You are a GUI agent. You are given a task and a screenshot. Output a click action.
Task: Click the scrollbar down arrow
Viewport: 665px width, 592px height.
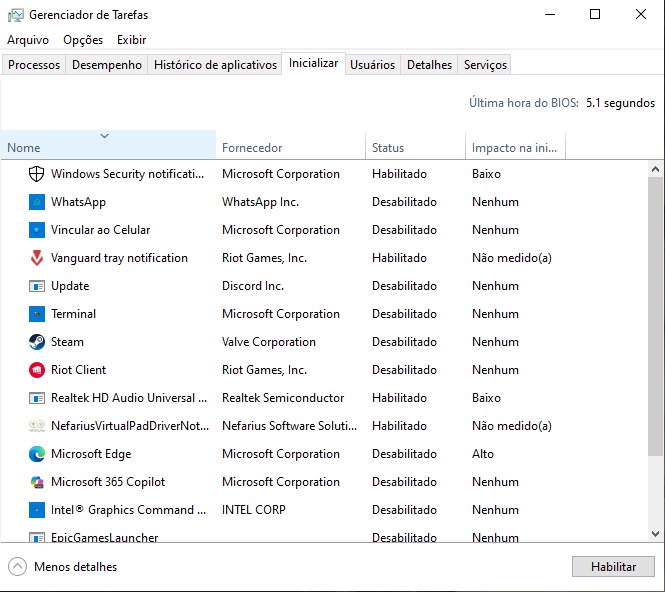(655, 533)
